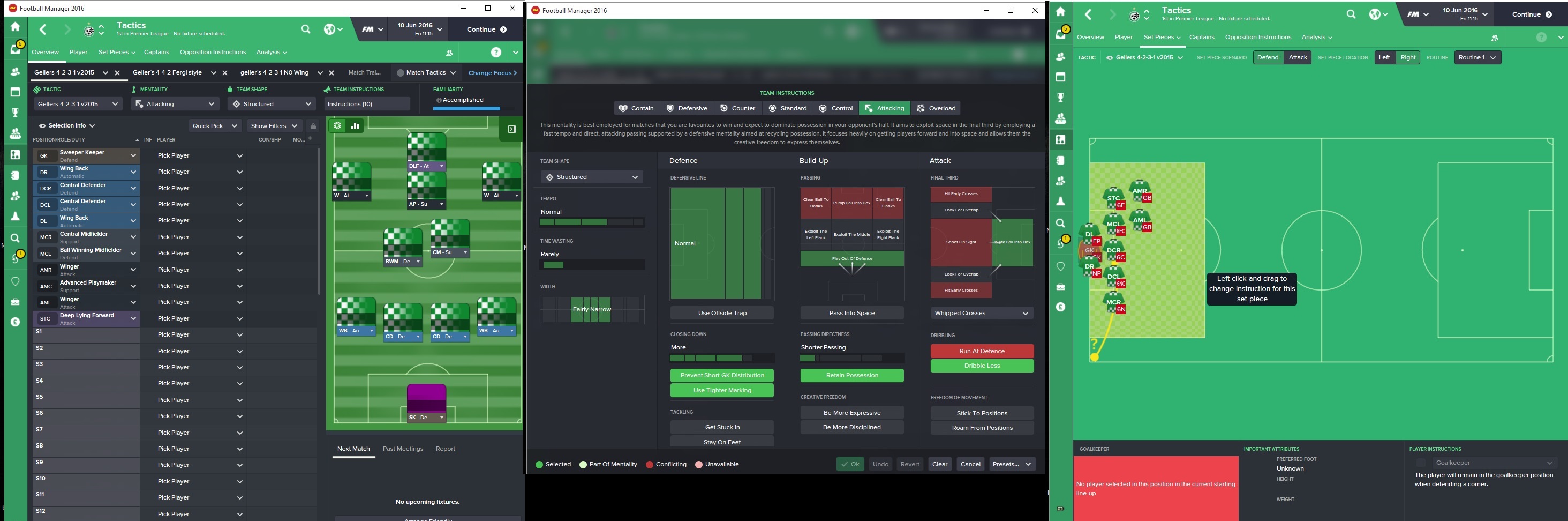This screenshot has height=521, width=1568.
Task: Select Right set piece location
Action: click(1408, 57)
